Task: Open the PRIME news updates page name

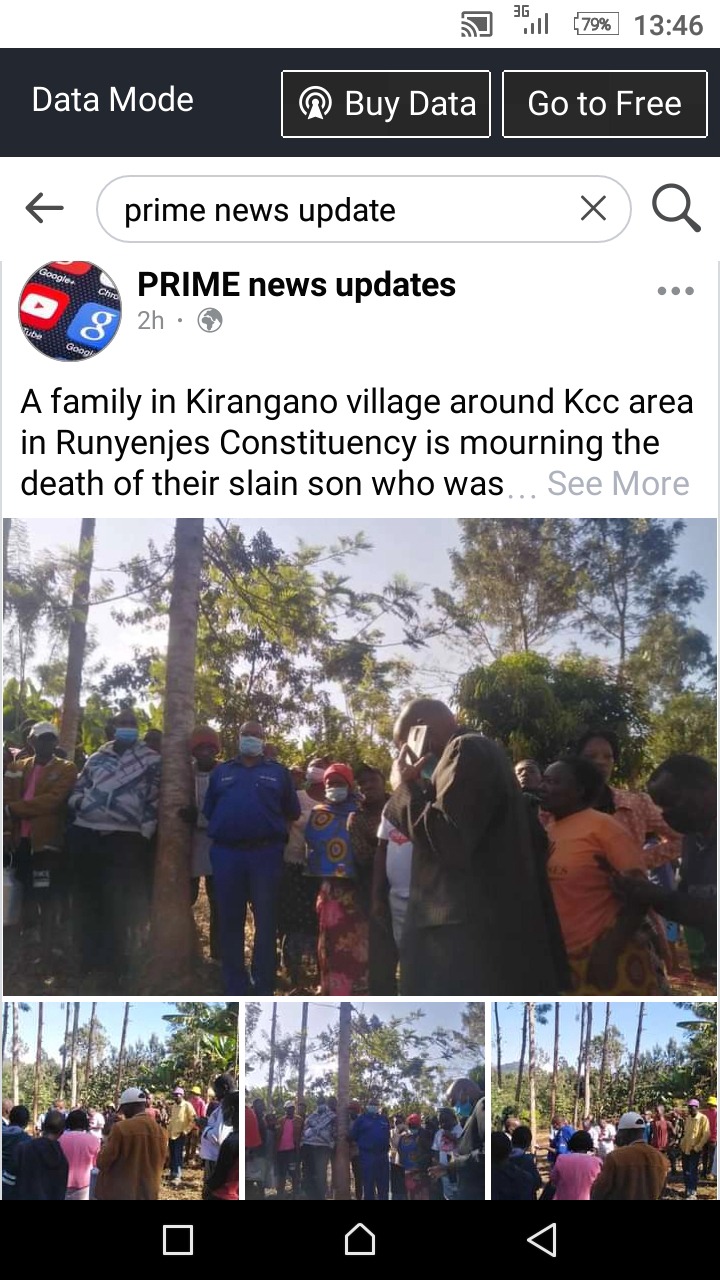Action: click(296, 285)
